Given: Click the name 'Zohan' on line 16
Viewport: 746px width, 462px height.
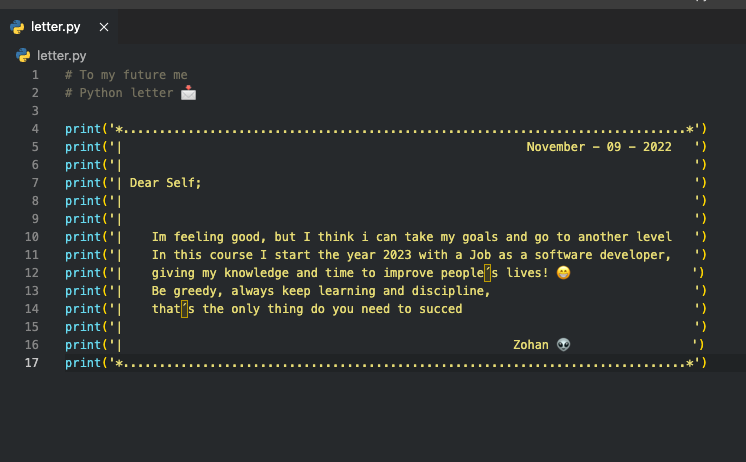Looking at the screenshot, I should pos(531,344).
